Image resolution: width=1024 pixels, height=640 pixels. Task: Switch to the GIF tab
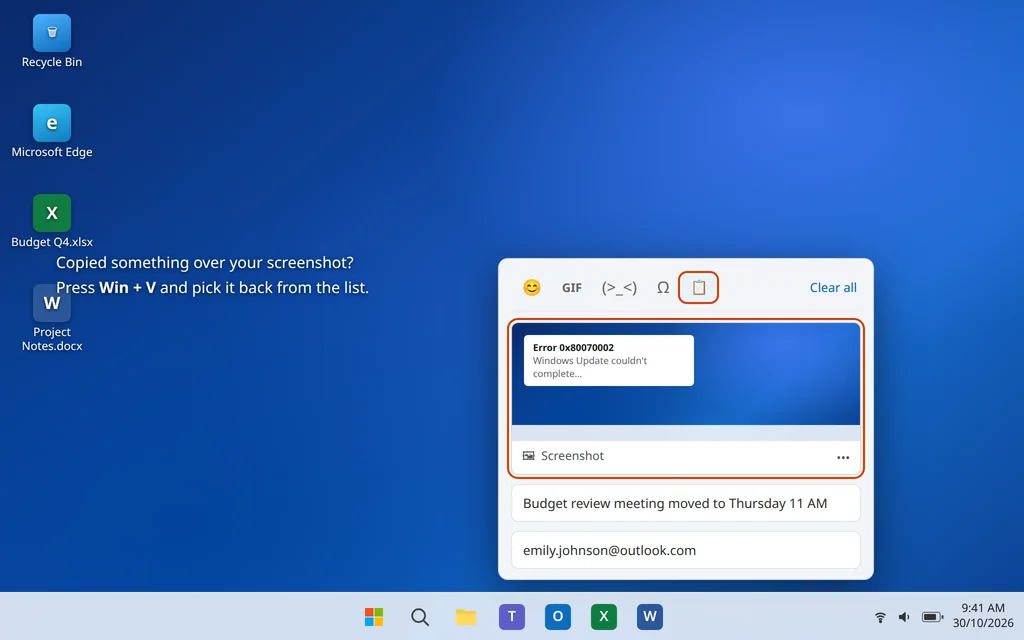point(571,287)
